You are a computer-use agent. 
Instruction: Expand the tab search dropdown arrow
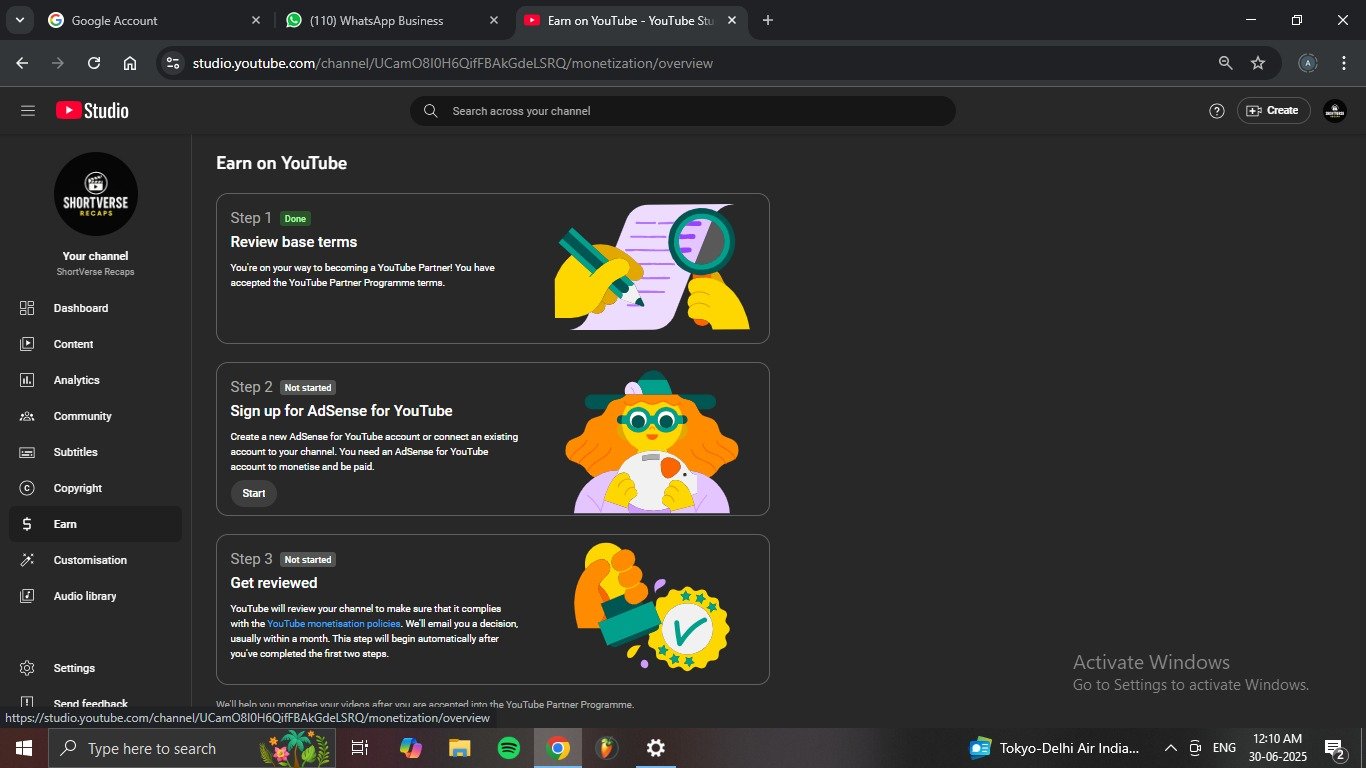point(19,20)
